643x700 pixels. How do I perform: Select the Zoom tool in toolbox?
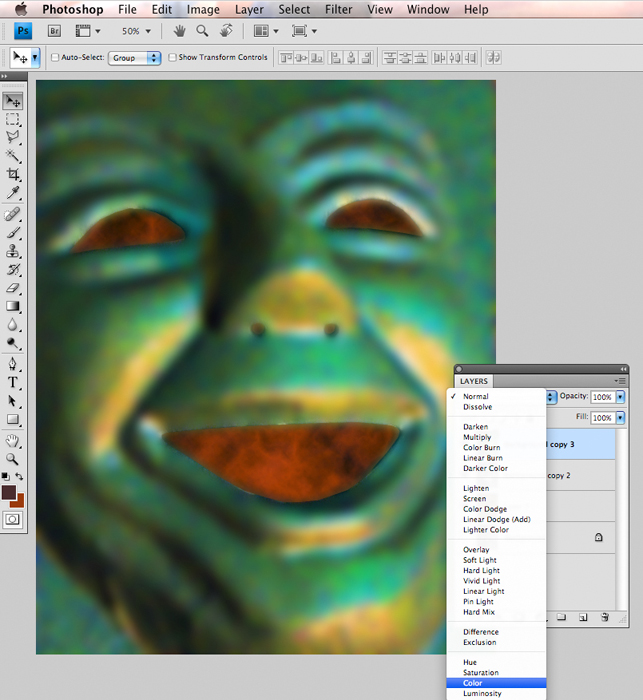[x=13, y=459]
